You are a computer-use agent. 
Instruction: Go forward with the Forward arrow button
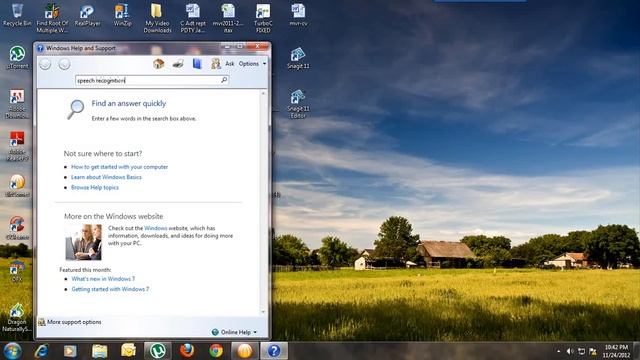click(x=64, y=64)
